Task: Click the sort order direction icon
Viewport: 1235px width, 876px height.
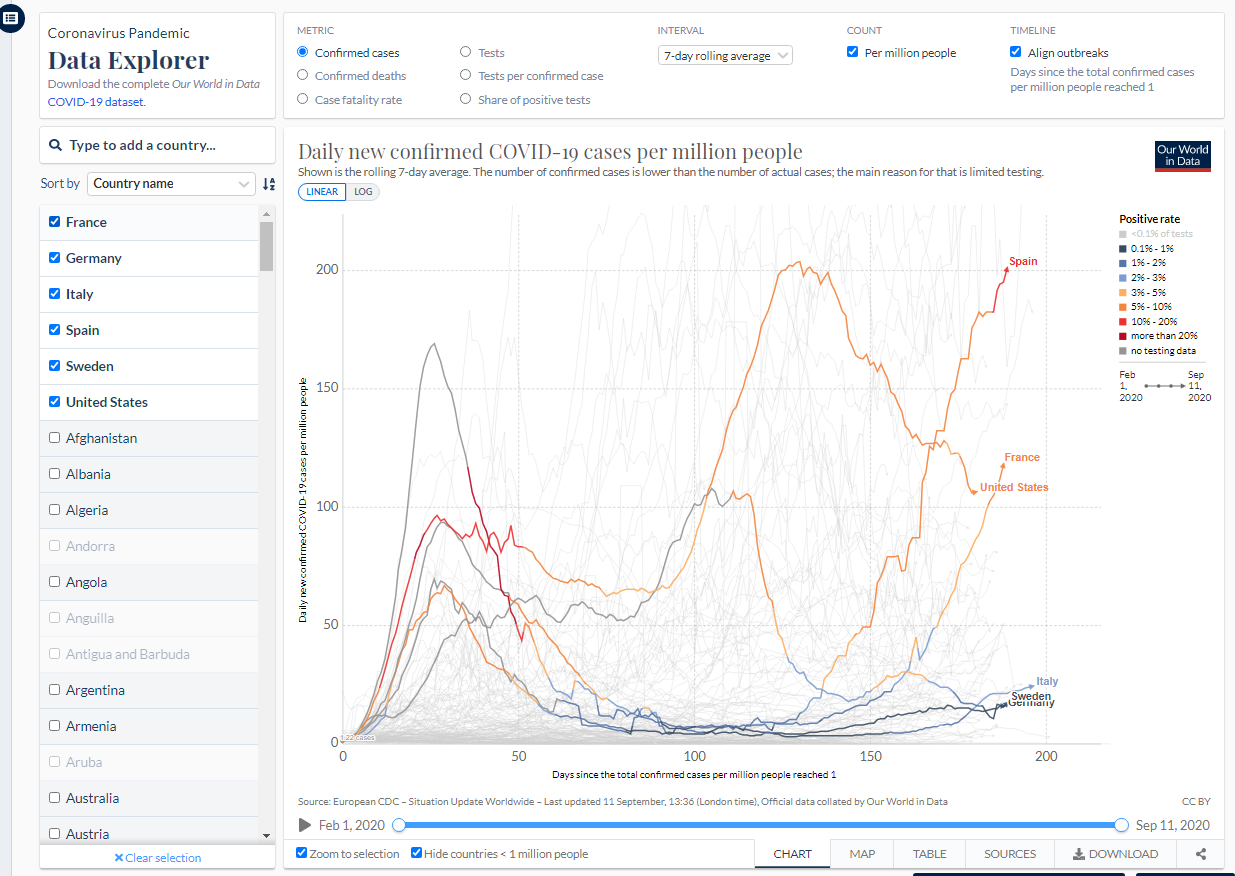Action: click(268, 184)
